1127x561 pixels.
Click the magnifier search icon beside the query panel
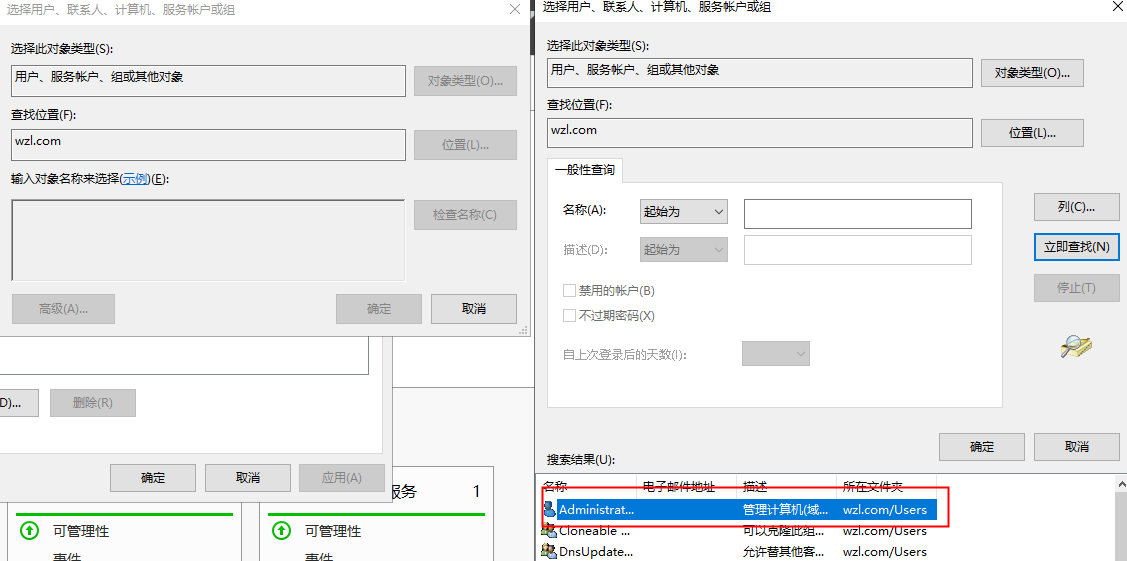pos(1076,346)
